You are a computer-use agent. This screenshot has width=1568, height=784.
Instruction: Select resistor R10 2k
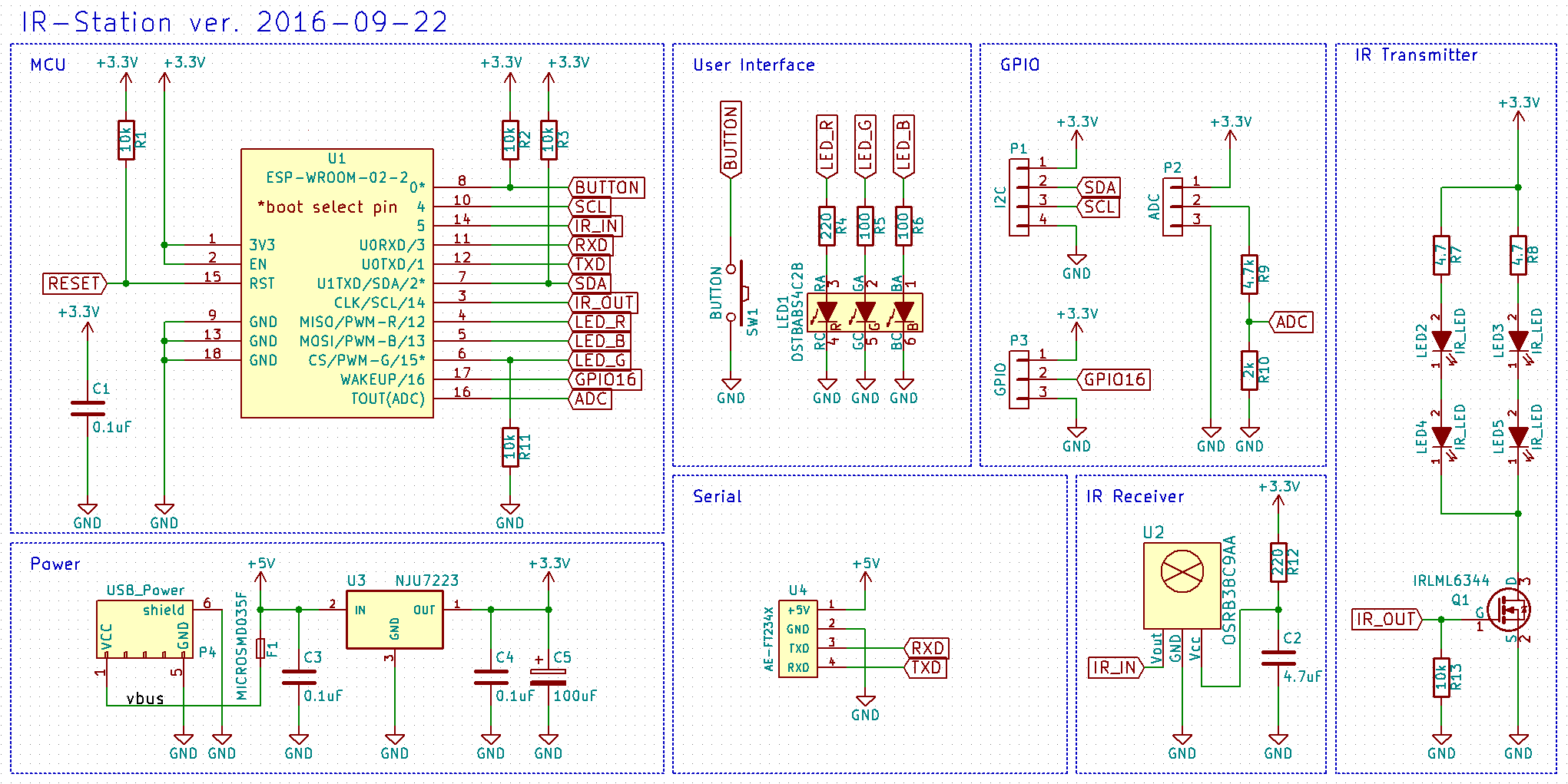point(1249,370)
